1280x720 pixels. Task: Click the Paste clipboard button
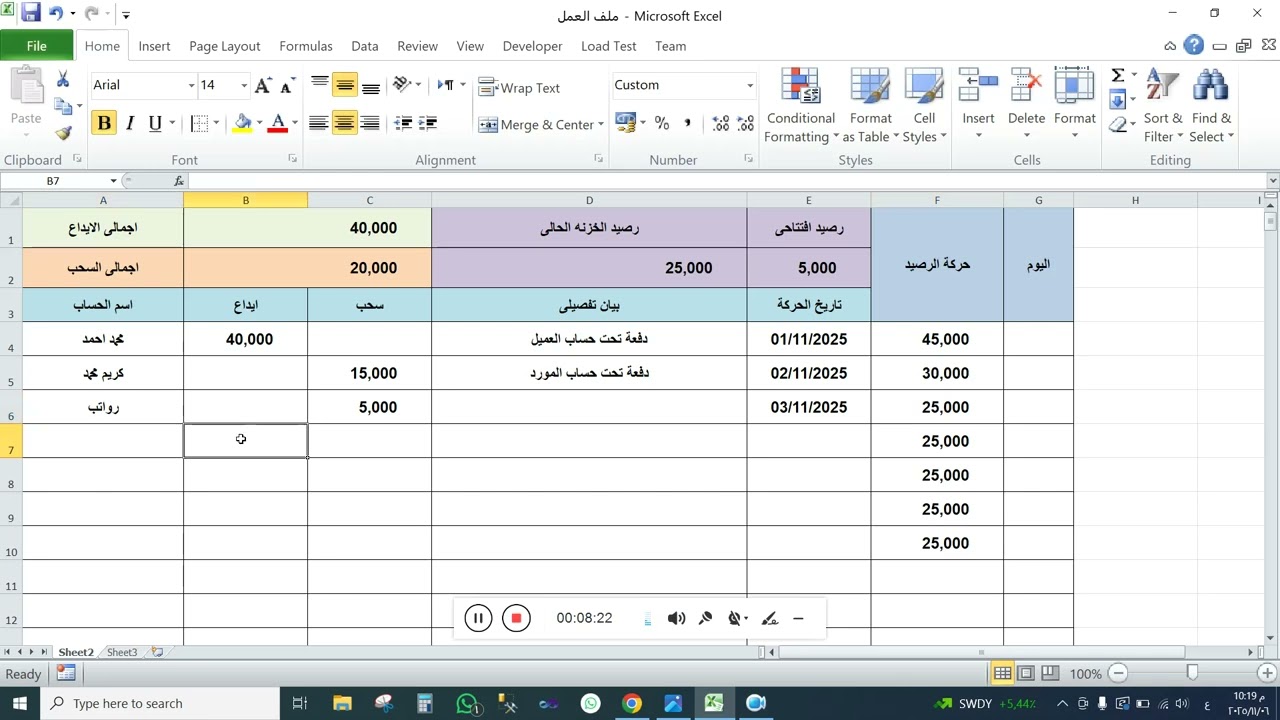tap(26, 100)
